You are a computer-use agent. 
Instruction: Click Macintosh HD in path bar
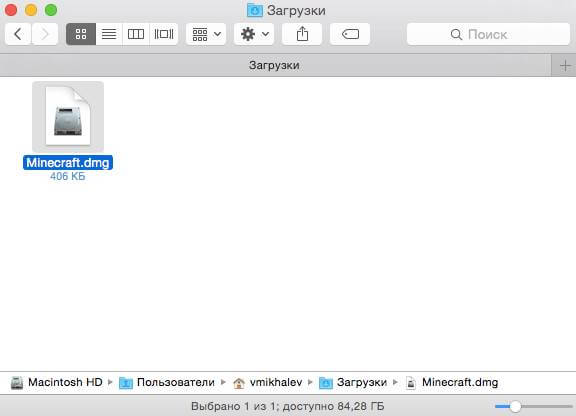click(57, 382)
